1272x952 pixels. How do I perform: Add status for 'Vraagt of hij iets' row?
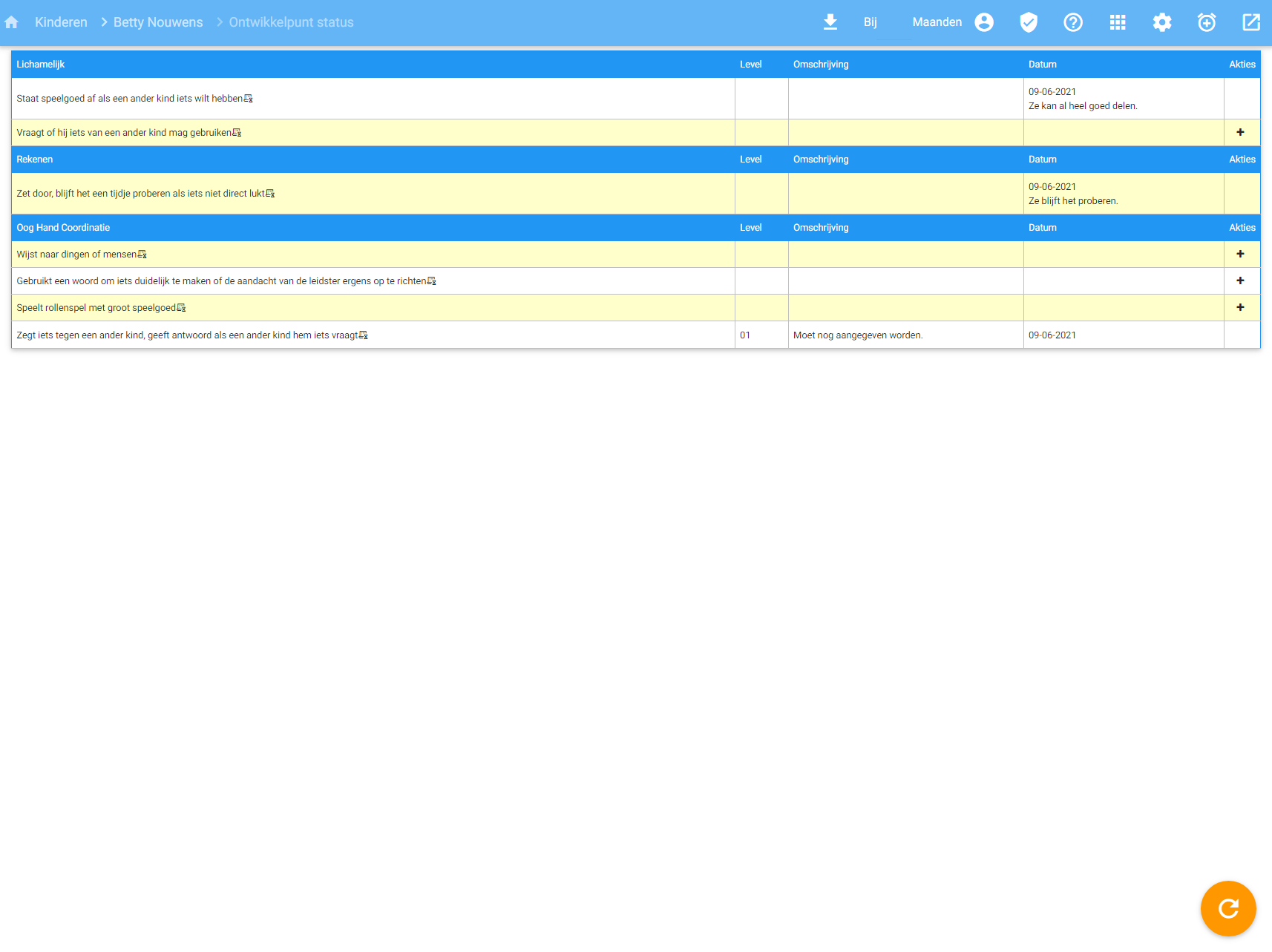coord(1240,132)
